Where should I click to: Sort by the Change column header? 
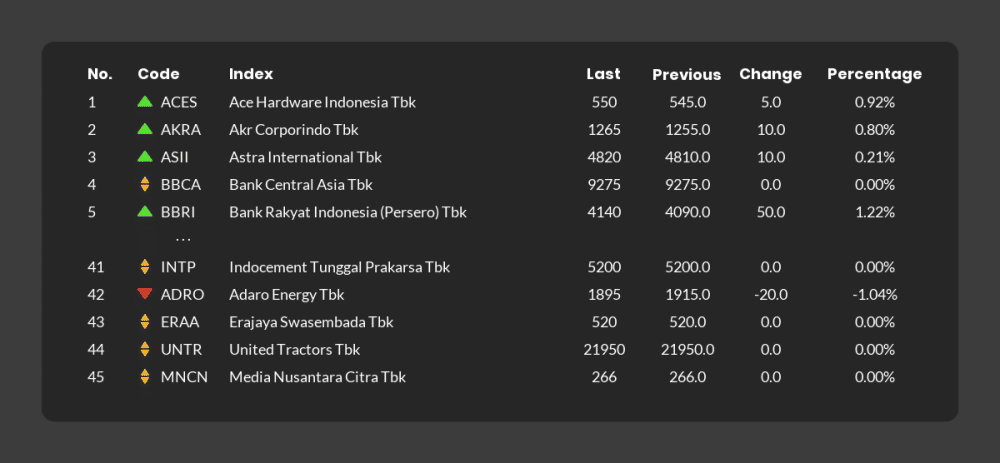[x=770, y=74]
